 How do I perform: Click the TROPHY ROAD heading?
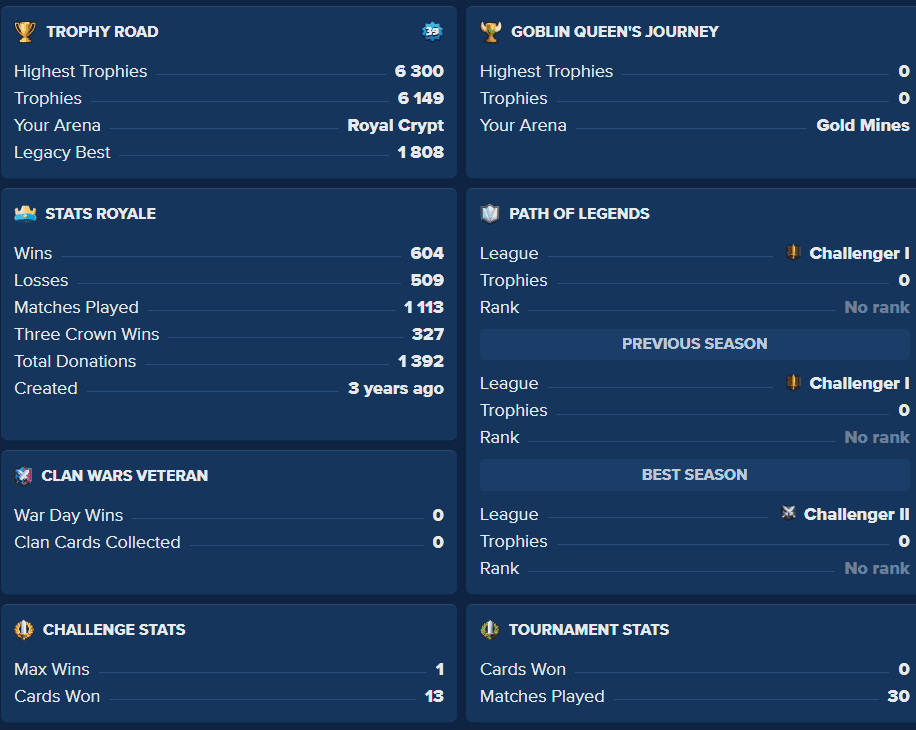click(x=102, y=32)
